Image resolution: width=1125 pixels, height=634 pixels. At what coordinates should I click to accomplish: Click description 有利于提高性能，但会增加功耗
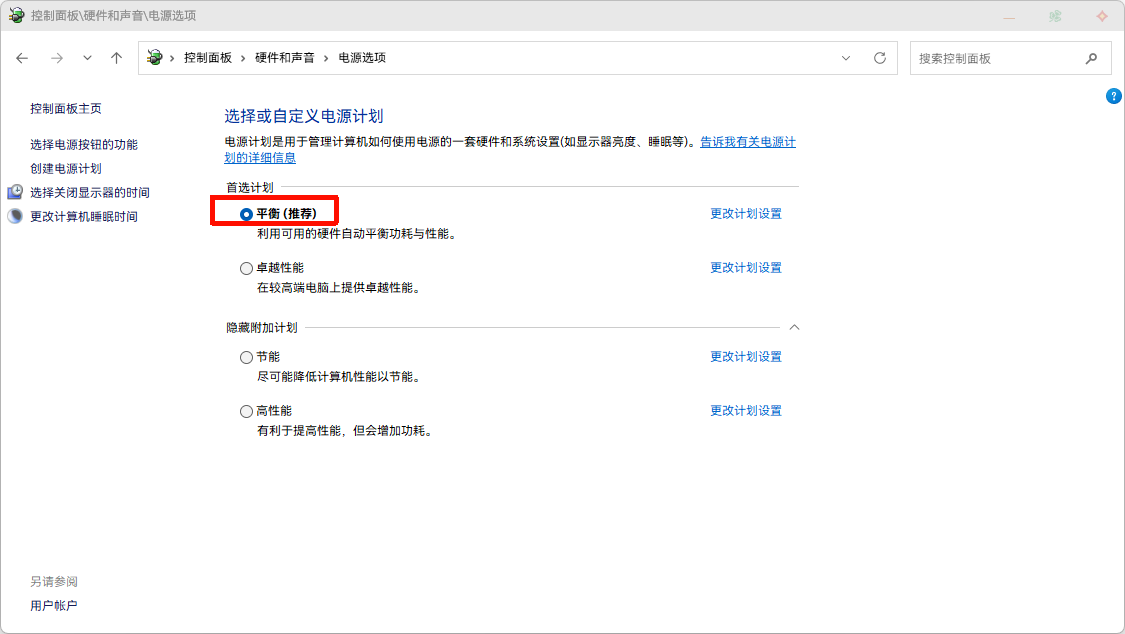(x=344, y=431)
